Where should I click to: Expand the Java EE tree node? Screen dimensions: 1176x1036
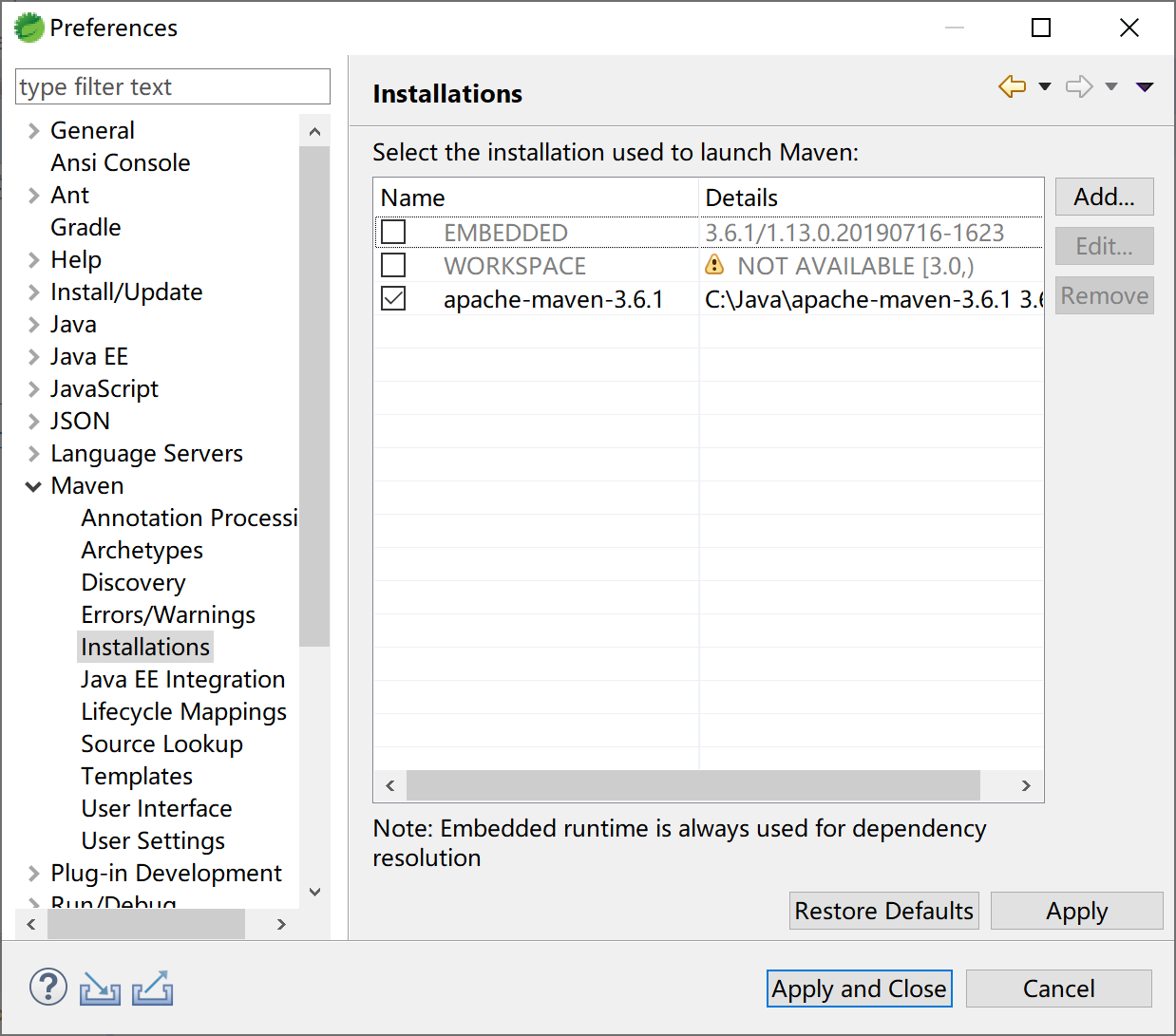click(x=34, y=357)
